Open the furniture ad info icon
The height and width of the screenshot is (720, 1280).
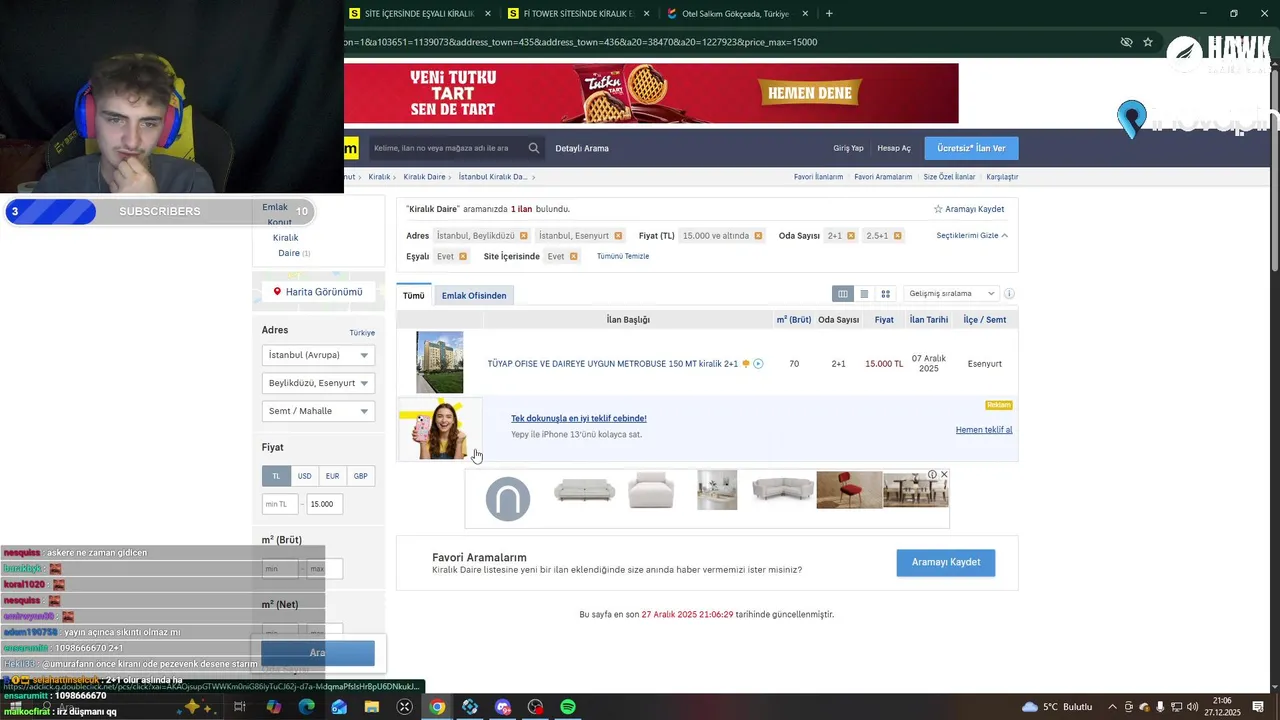pos(932,475)
